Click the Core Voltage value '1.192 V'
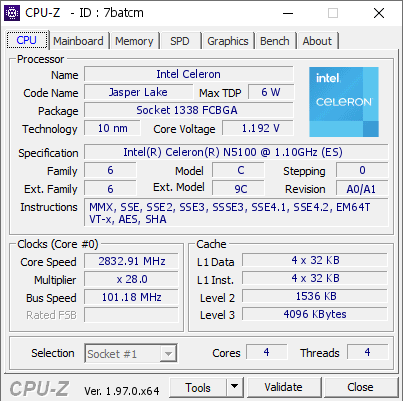The image size is (403, 401). pyautogui.click(x=258, y=128)
